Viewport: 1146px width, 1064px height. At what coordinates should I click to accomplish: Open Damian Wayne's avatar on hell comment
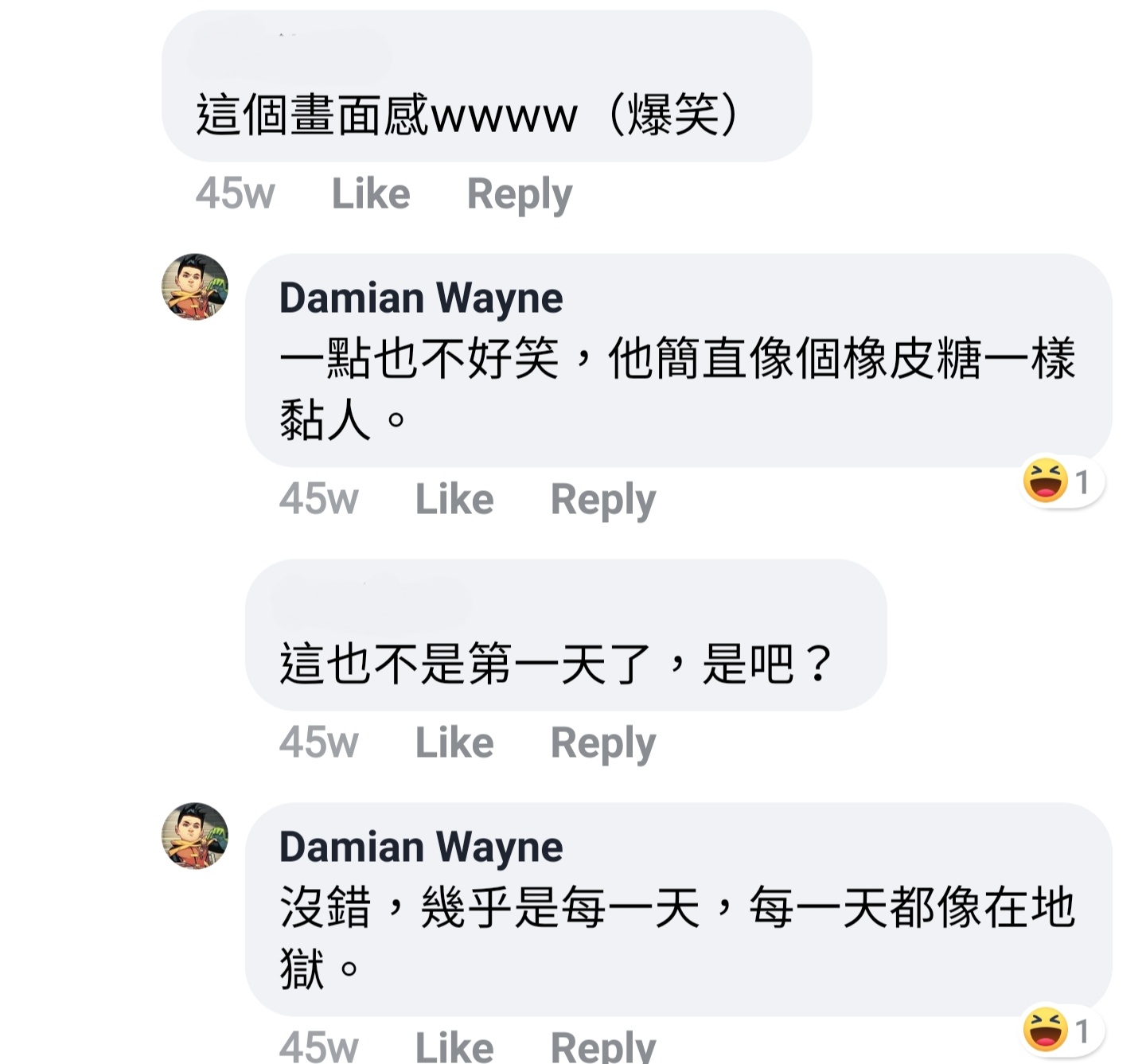pos(195,836)
